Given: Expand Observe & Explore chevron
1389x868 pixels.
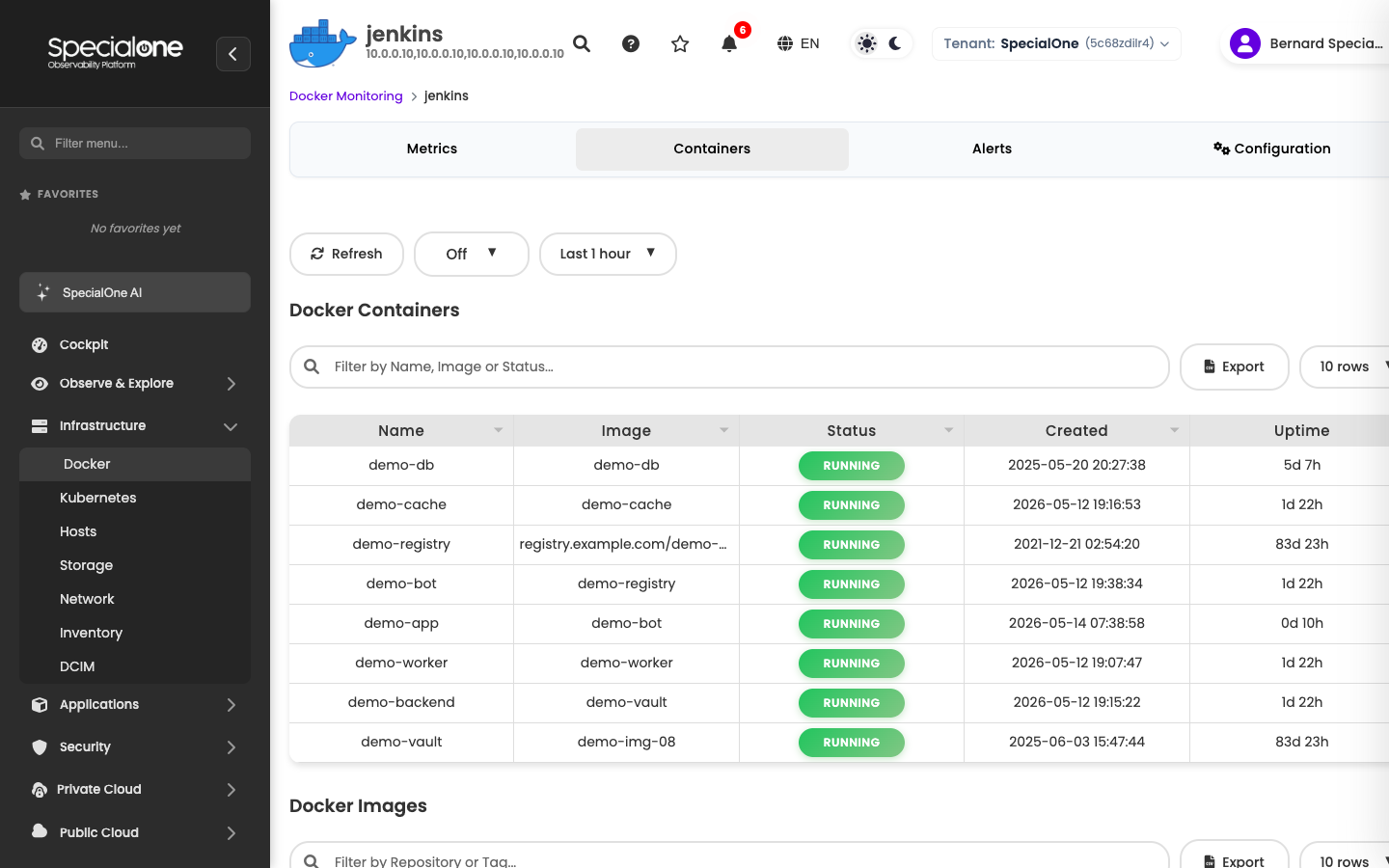Looking at the screenshot, I should click(231, 384).
